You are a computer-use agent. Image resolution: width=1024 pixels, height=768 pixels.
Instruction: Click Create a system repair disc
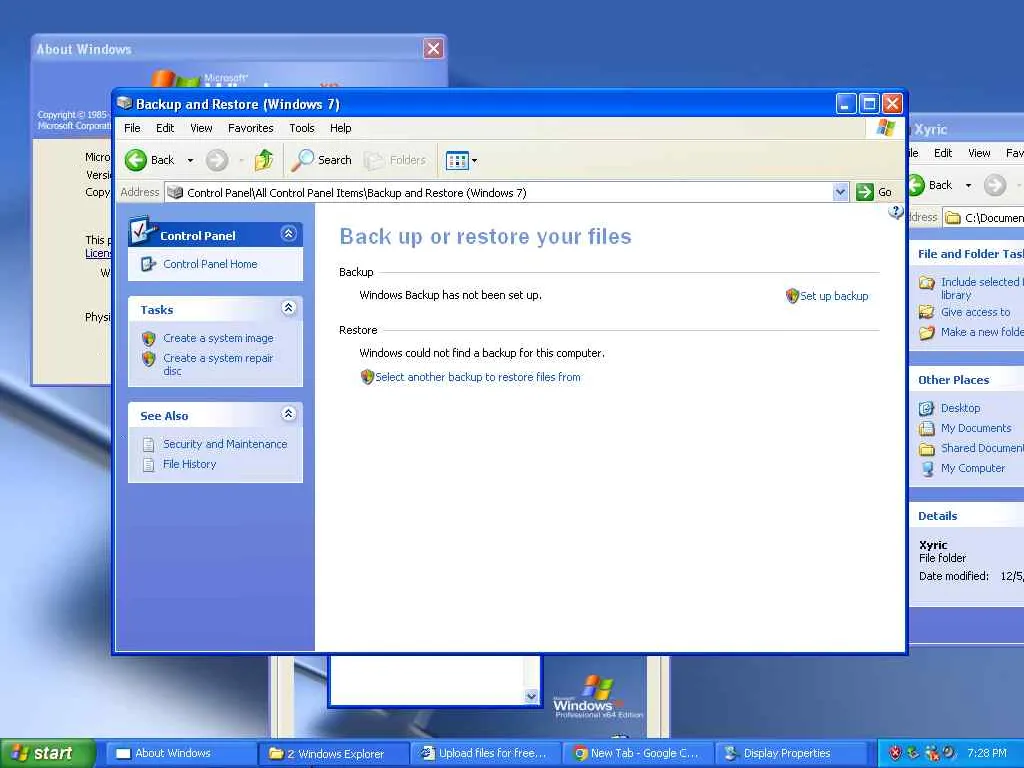[x=218, y=364]
